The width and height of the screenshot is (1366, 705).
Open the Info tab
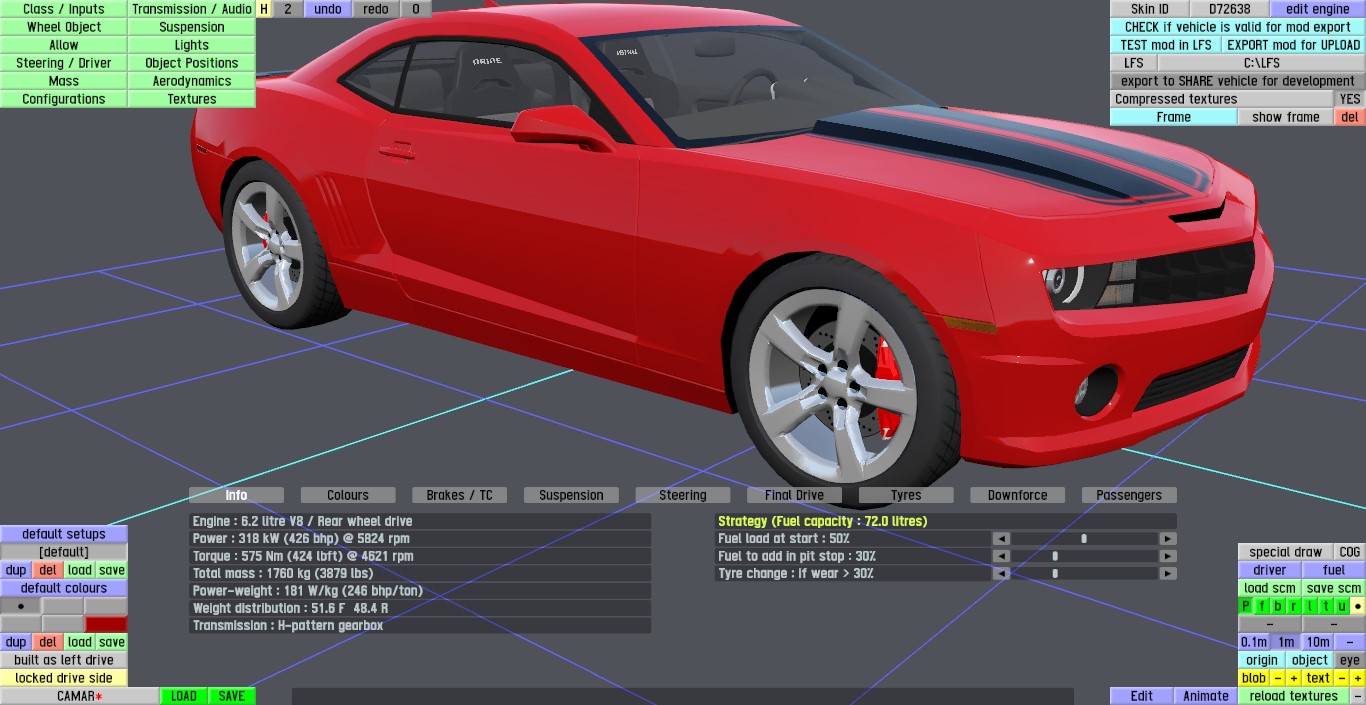237,495
